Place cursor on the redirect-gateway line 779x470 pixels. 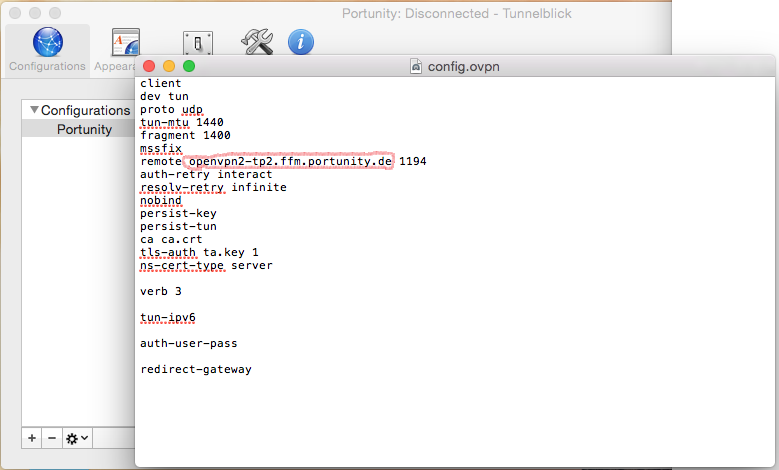coord(195,369)
